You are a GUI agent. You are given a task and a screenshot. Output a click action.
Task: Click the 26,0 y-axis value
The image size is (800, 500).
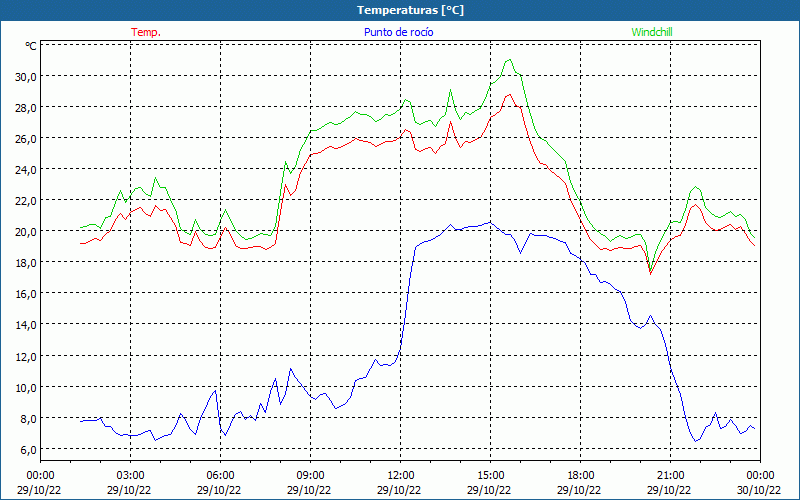(x=26, y=139)
